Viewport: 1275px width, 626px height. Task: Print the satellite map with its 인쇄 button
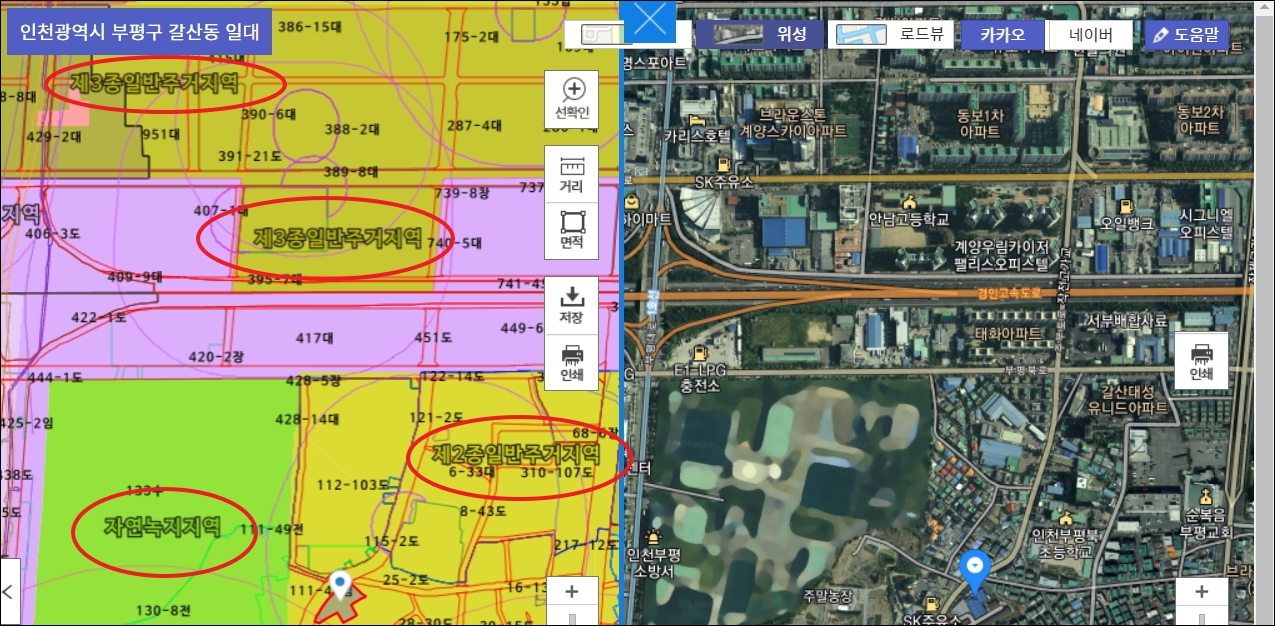1201,361
